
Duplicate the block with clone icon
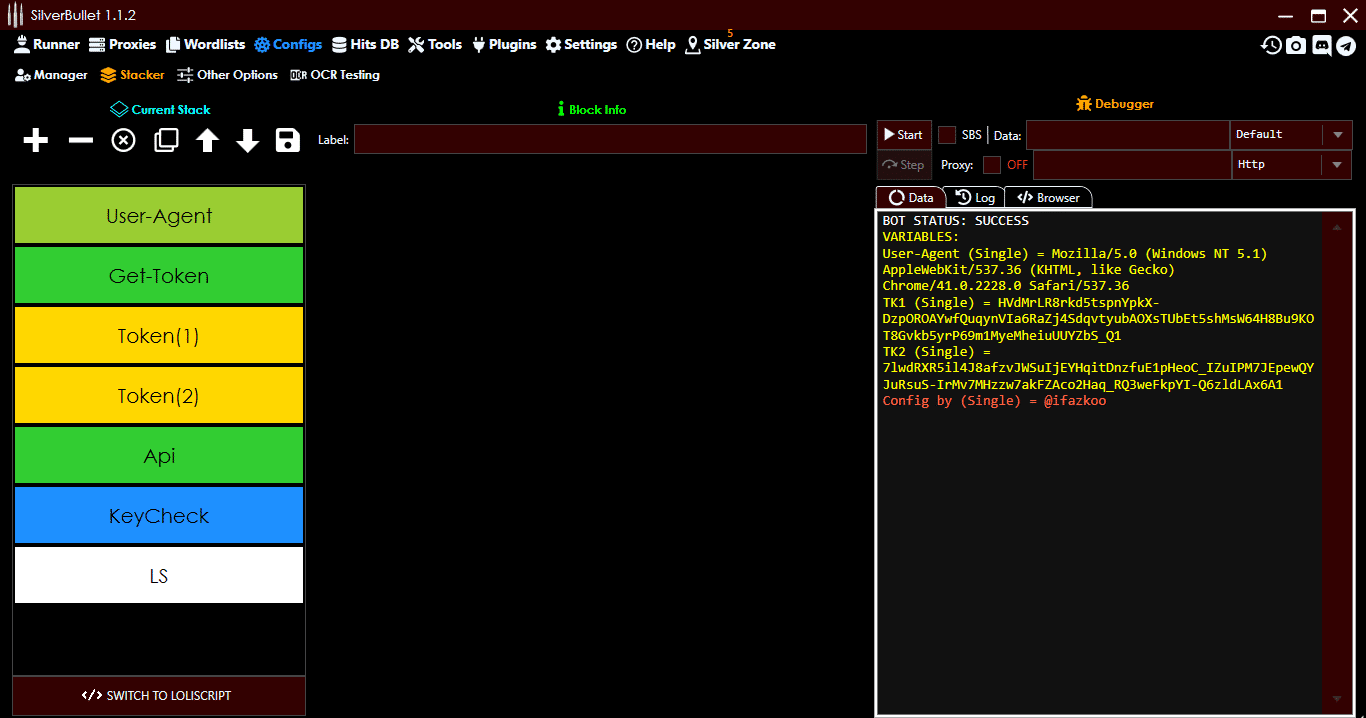point(166,141)
